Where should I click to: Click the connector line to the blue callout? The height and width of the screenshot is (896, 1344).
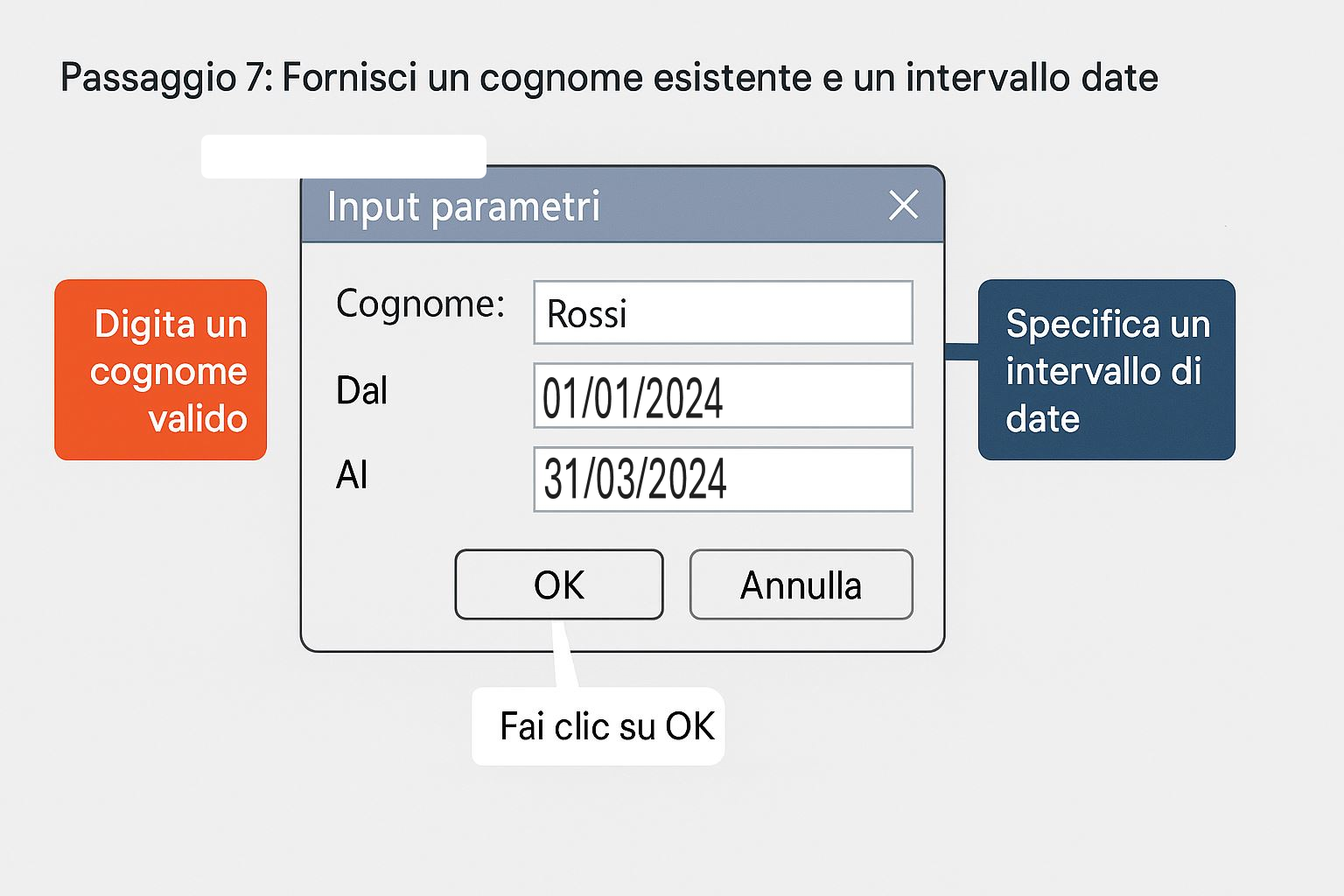point(962,352)
